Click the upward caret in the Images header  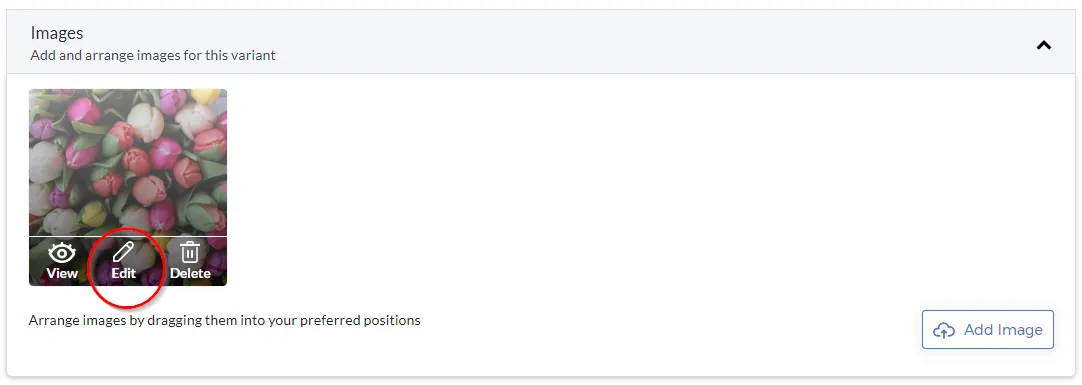click(x=1044, y=45)
